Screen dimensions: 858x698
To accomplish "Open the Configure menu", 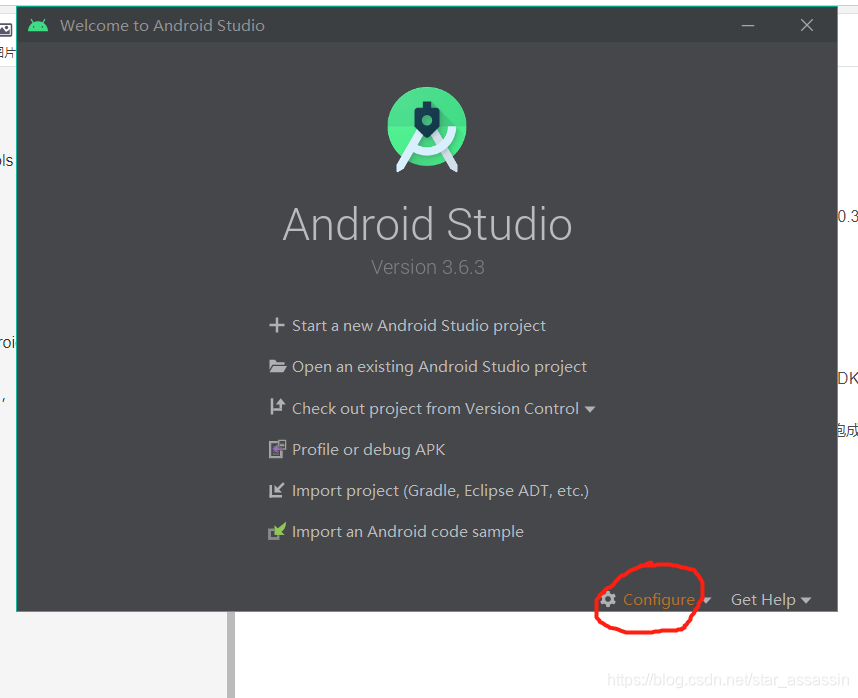I will click(658, 600).
